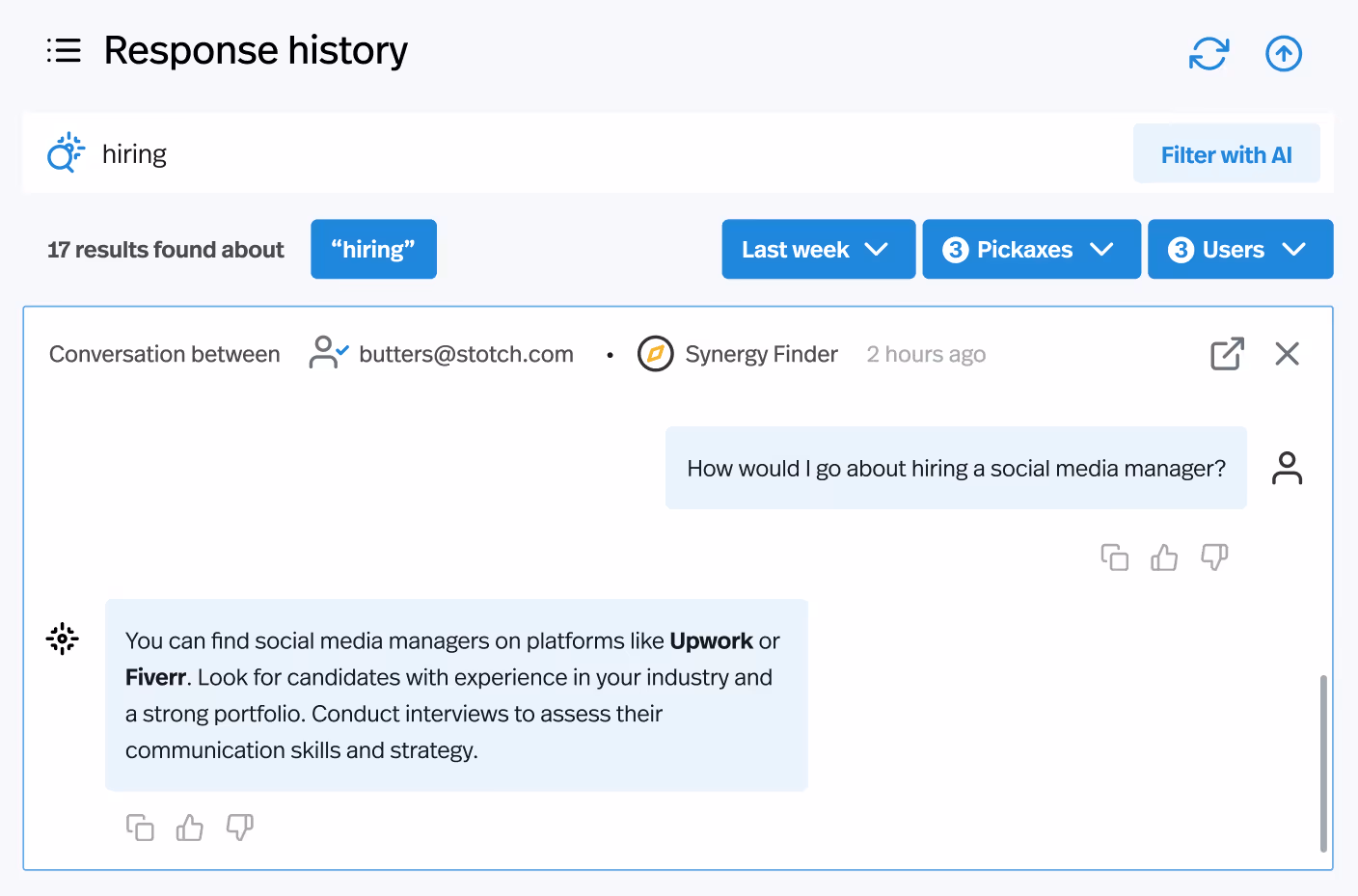Thumbs down the user's question

[x=1214, y=557]
